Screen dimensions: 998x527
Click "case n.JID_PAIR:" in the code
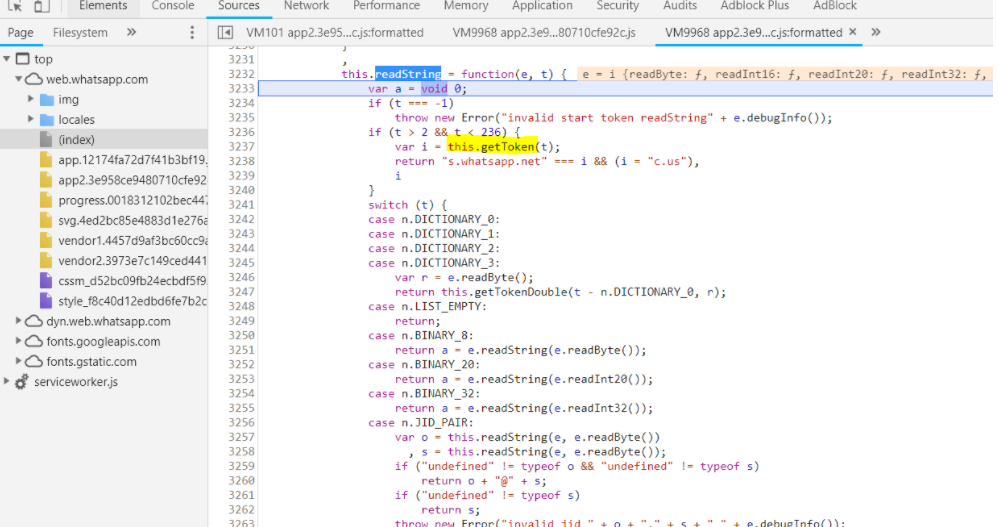click(x=421, y=423)
